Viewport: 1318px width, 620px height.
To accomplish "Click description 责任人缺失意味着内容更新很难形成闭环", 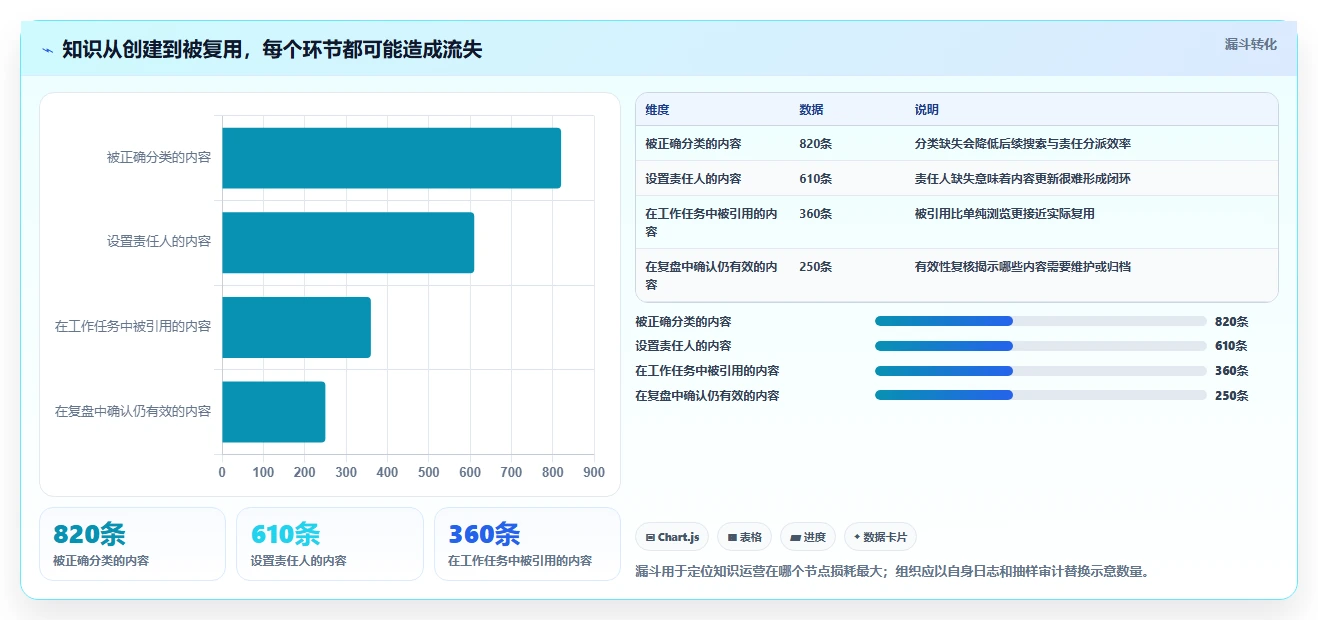I will click(1022, 179).
